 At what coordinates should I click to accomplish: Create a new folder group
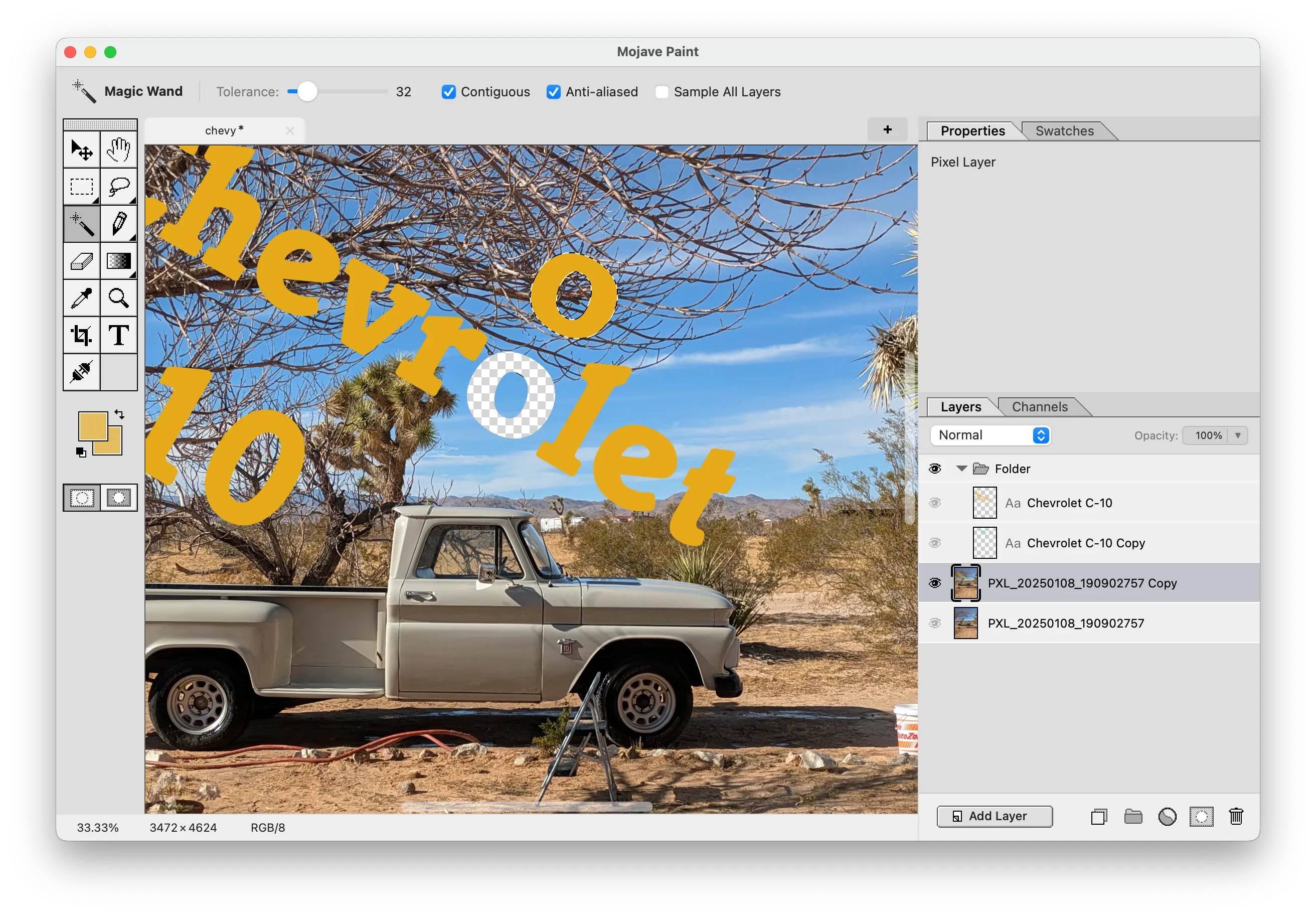(1133, 816)
